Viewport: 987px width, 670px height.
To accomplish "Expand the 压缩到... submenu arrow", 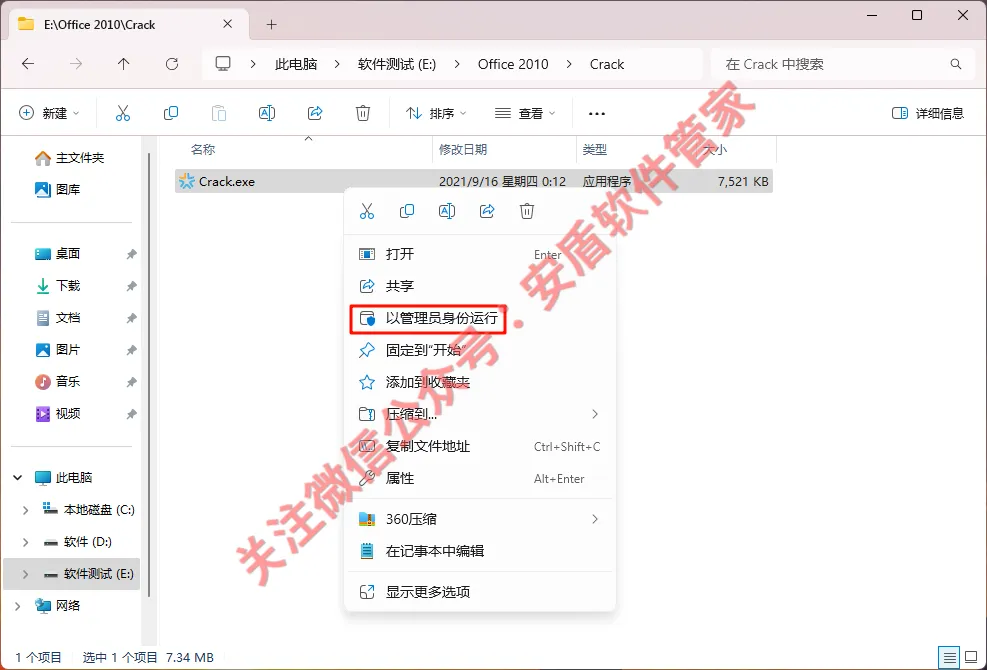I will tap(595, 414).
